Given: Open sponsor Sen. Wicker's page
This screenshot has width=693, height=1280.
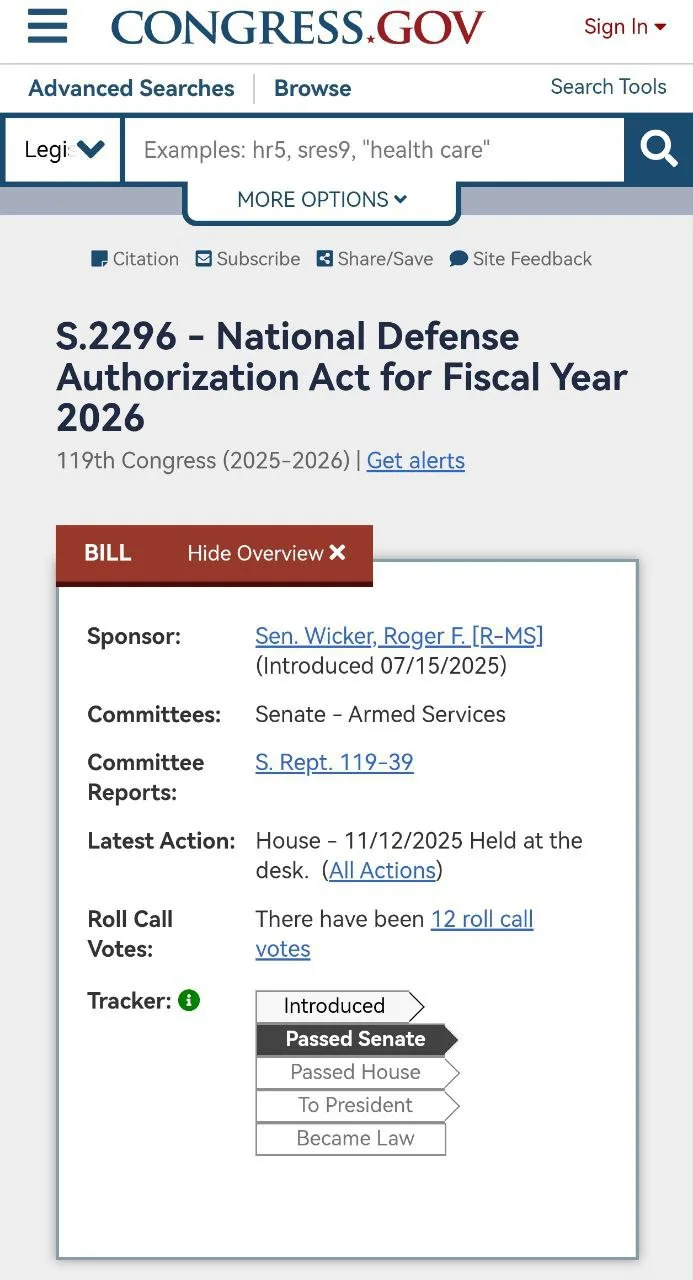Looking at the screenshot, I should point(399,636).
